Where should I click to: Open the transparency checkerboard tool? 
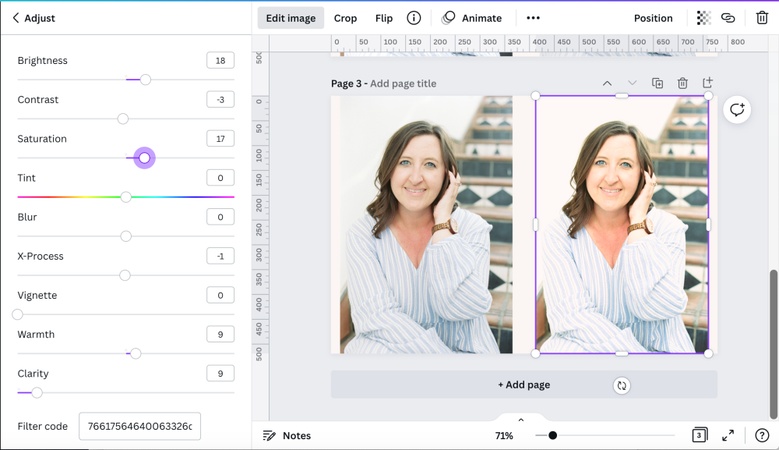point(703,18)
